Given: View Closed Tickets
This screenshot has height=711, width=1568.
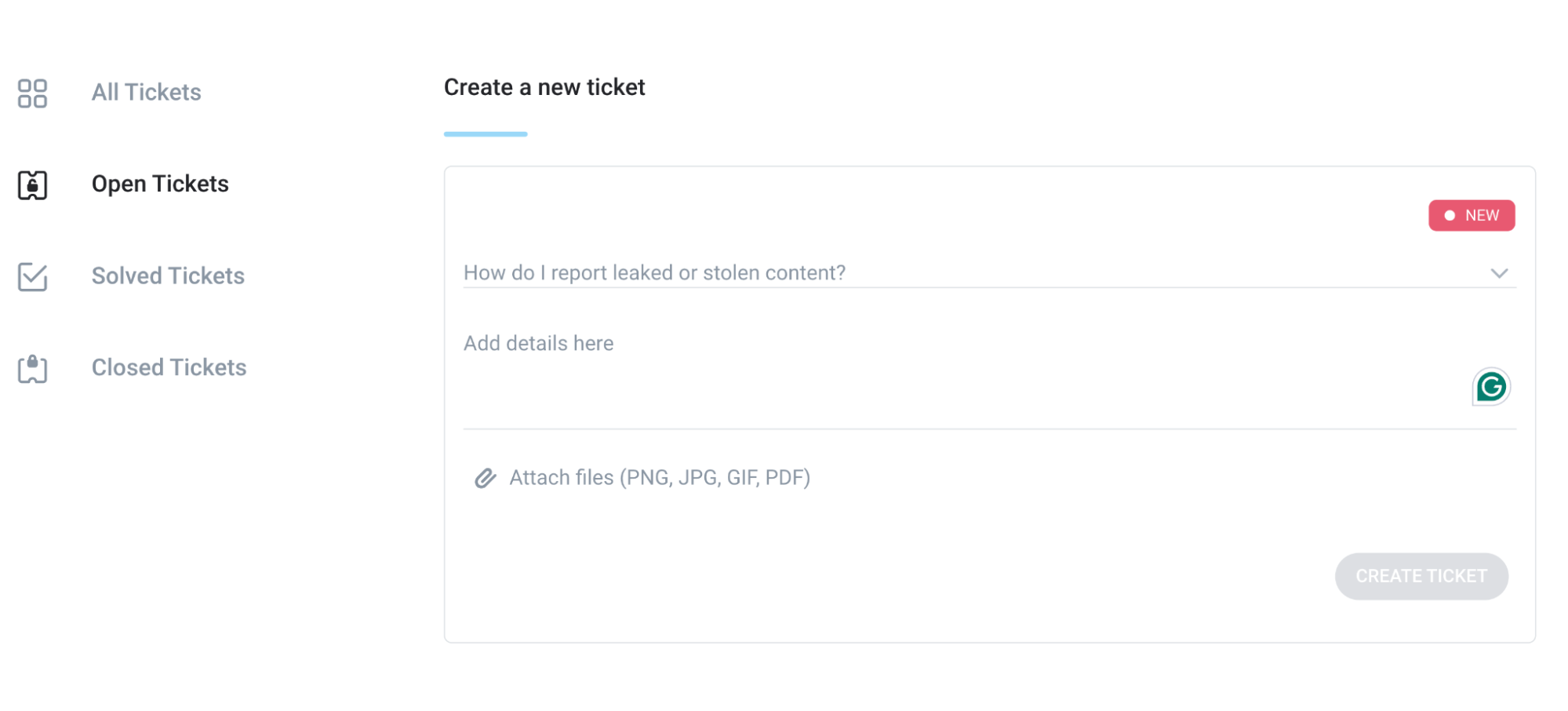Looking at the screenshot, I should click(x=169, y=368).
